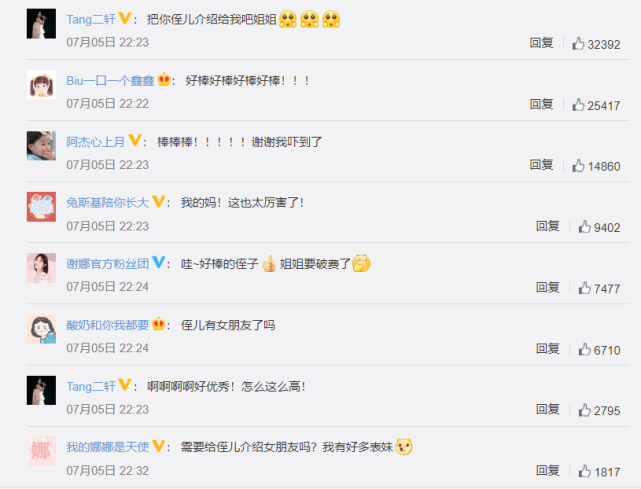Click thumbs-up icon showing 25417

[578, 105]
